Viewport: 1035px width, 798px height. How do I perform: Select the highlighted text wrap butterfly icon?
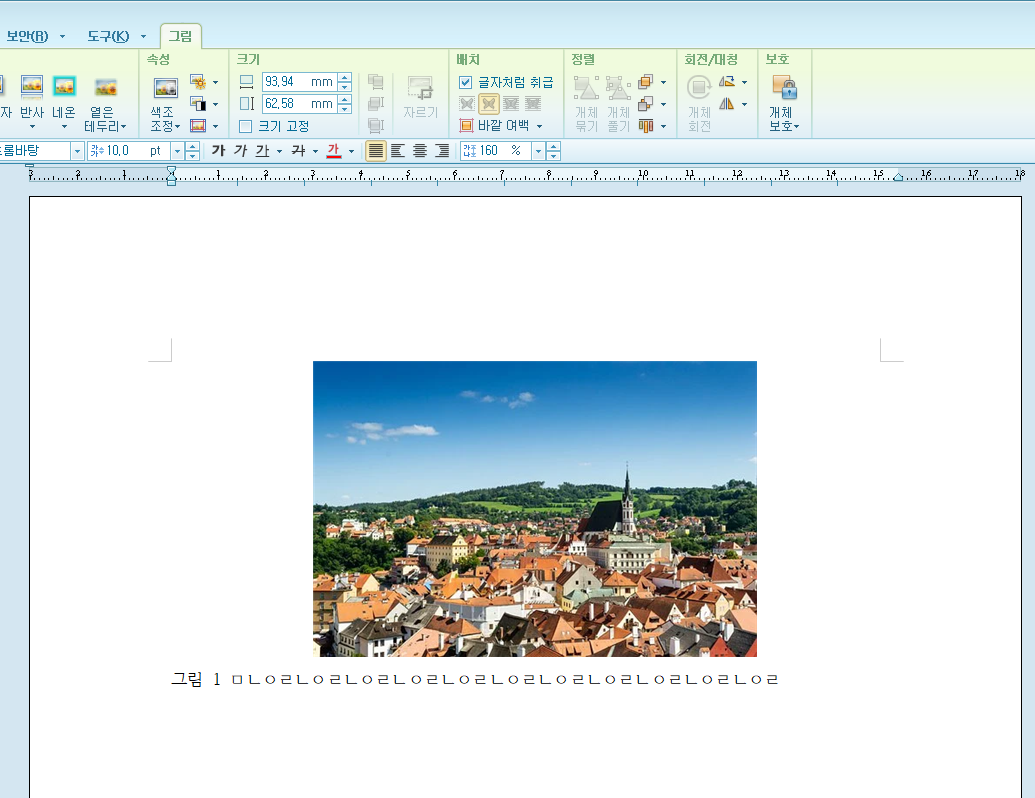[488, 104]
